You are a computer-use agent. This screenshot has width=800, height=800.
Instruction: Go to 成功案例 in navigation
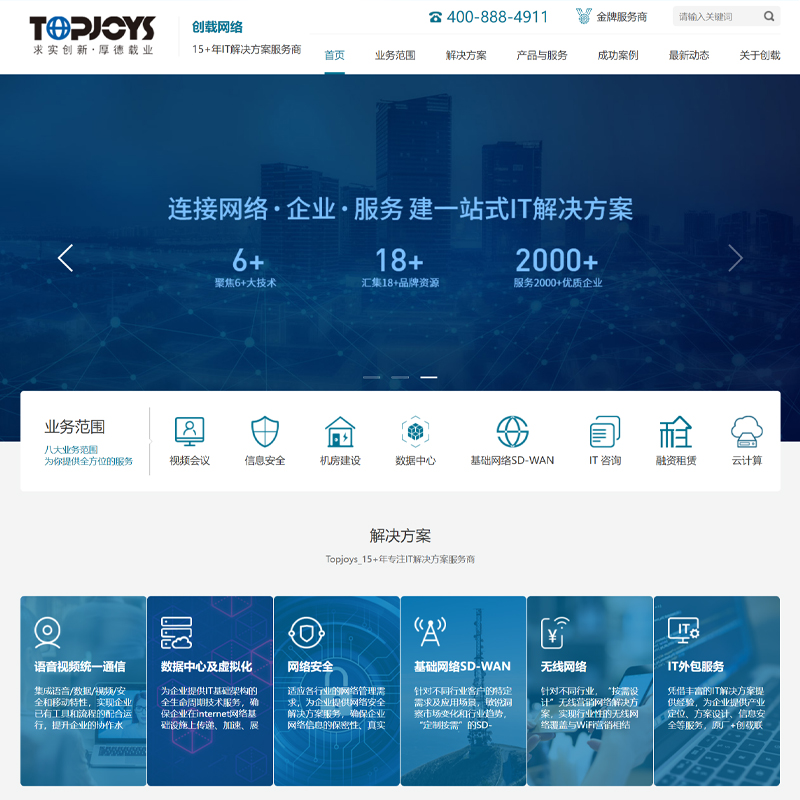pyautogui.click(x=618, y=55)
